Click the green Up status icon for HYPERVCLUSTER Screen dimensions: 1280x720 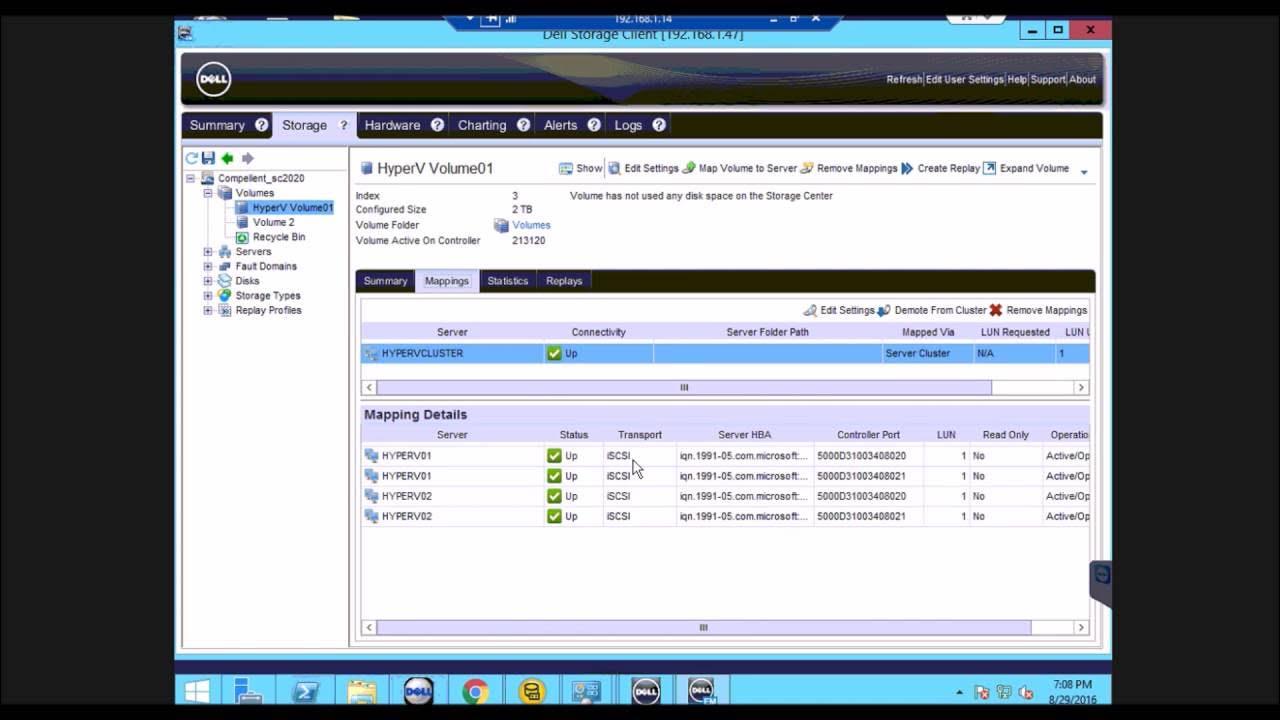pos(554,353)
